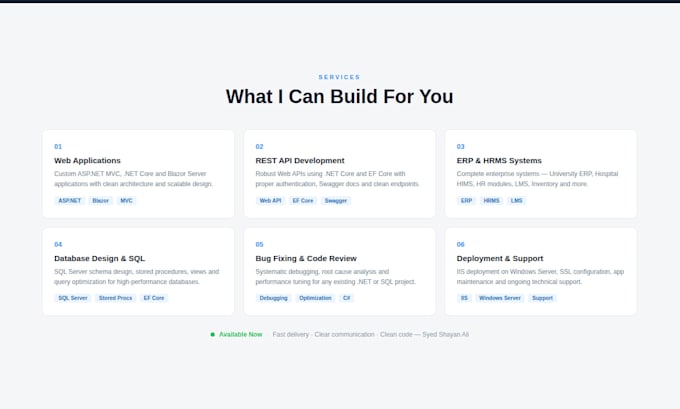Viewport: 680px width, 409px height.
Task: Select the Database Design & SQL card title
Action: 99,258
